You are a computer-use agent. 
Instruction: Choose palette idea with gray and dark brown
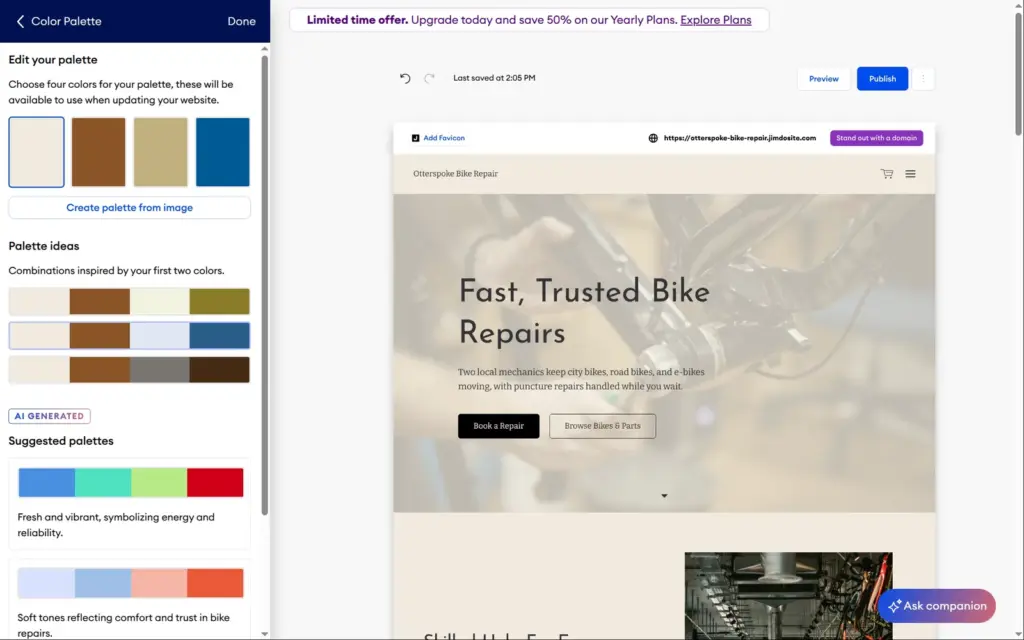point(129,370)
